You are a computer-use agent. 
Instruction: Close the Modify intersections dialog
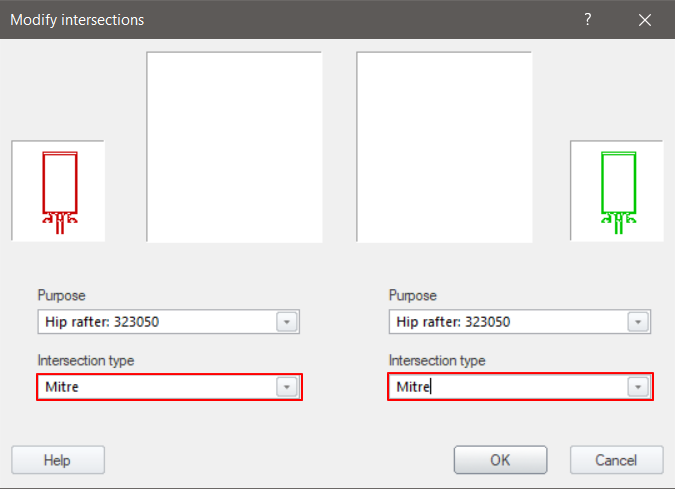click(x=644, y=19)
